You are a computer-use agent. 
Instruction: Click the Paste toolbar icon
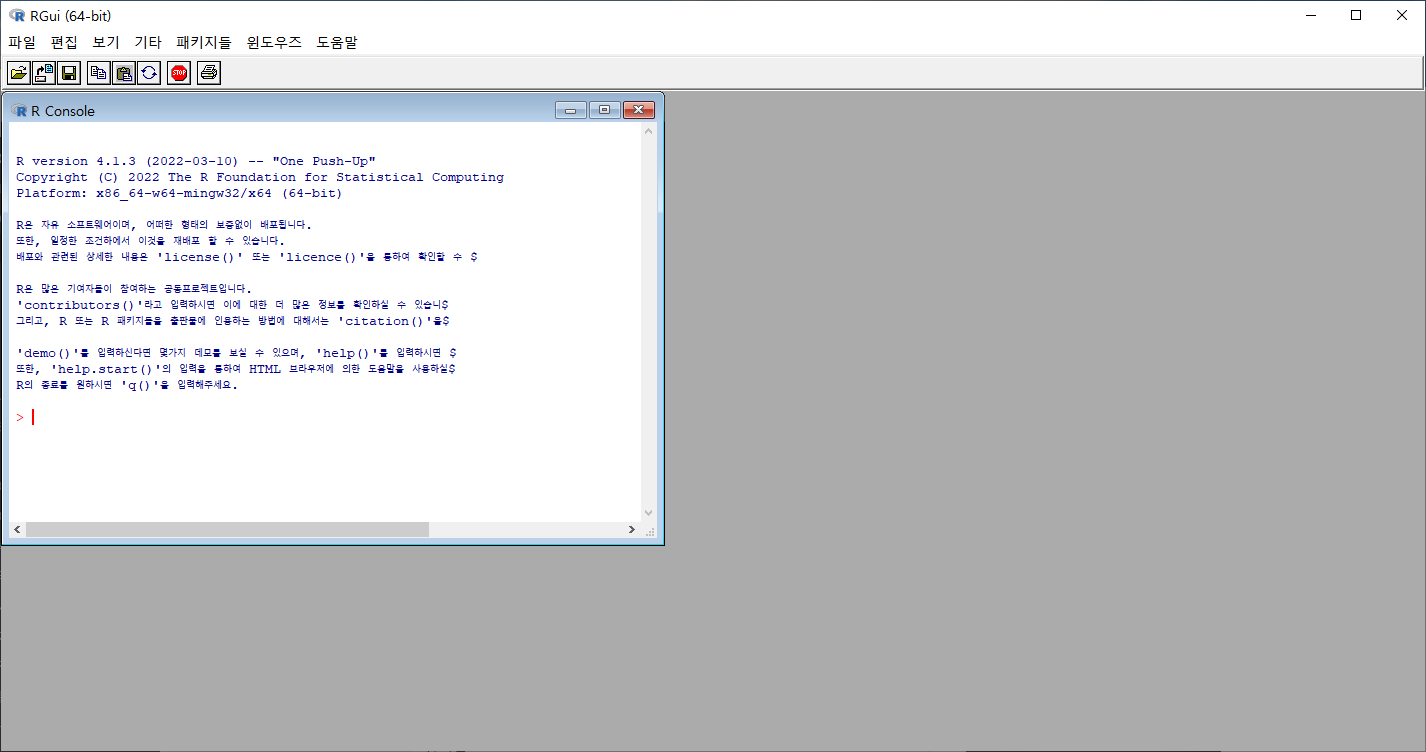pos(124,73)
